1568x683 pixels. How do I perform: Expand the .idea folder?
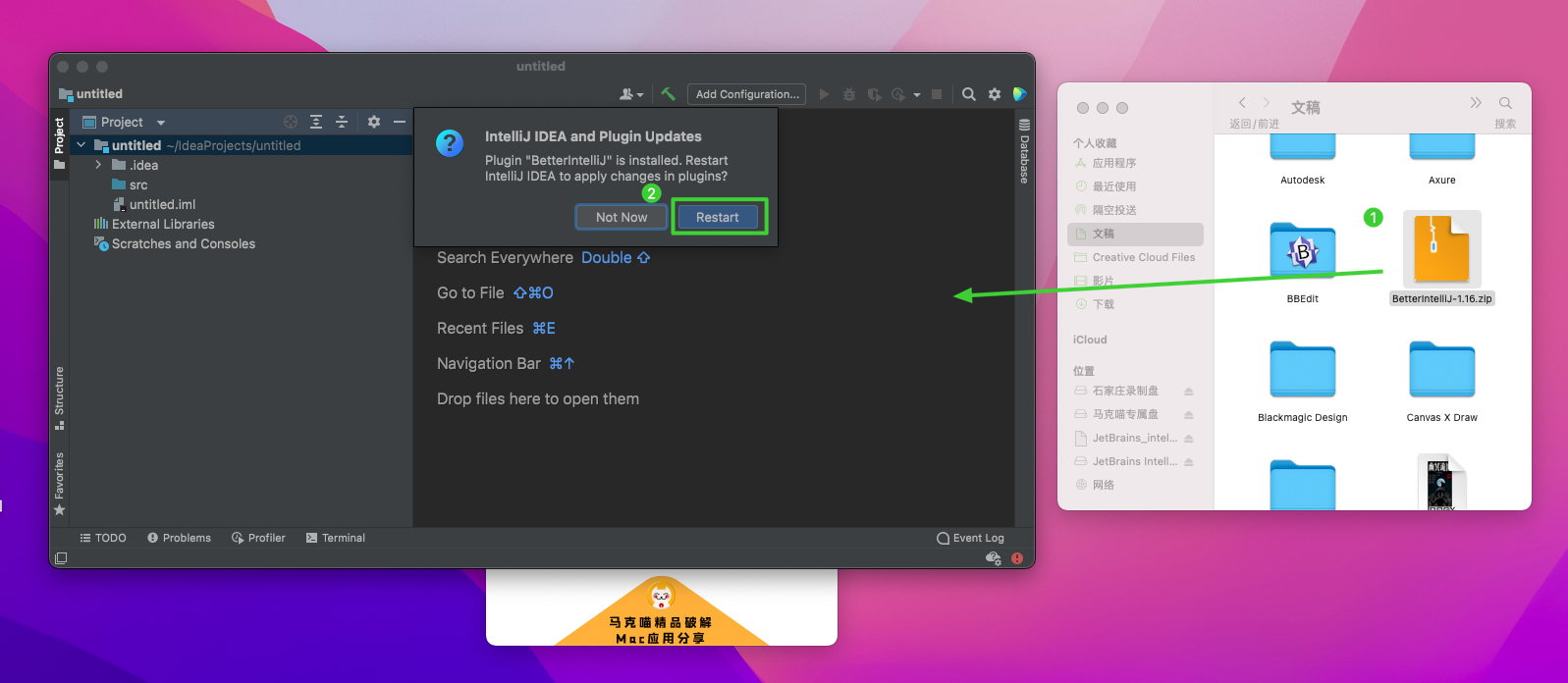(x=98, y=165)
